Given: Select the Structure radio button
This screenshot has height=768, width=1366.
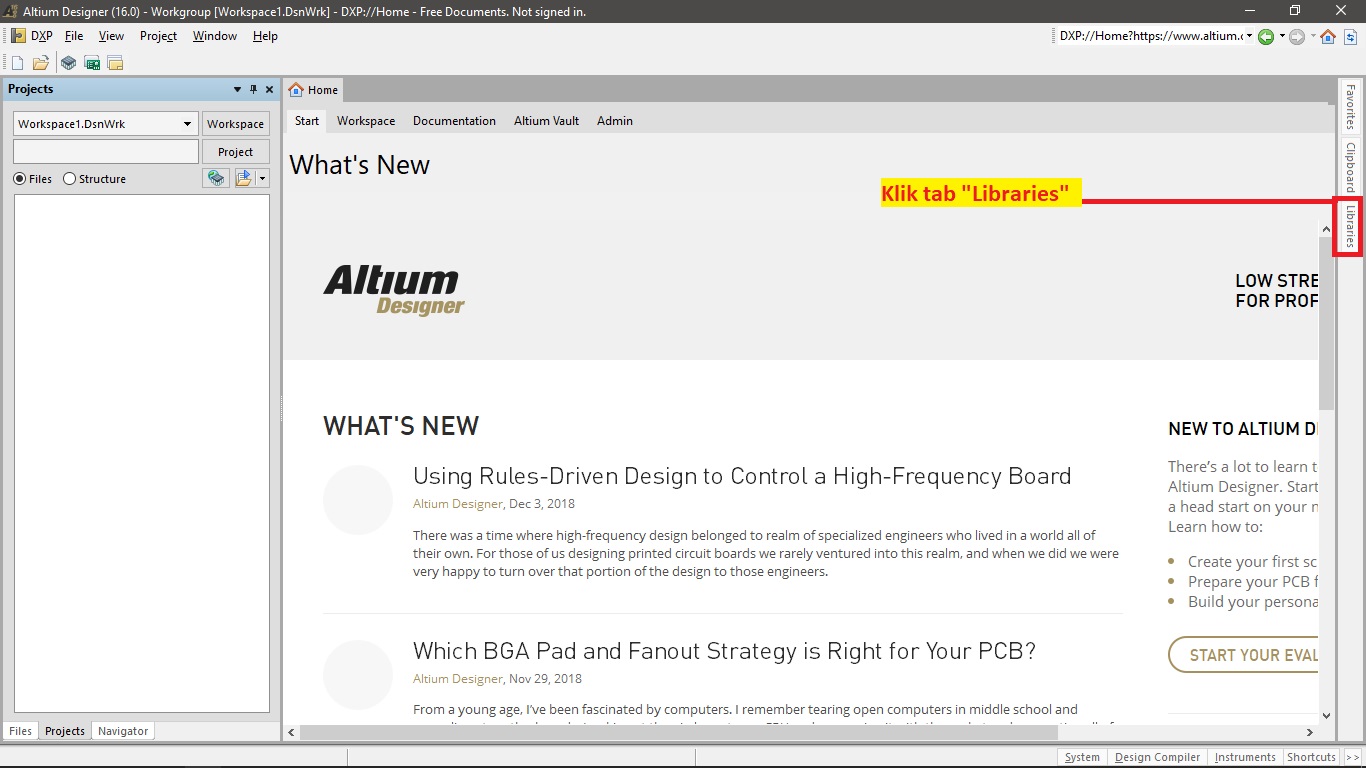Looking at the screenshot, I should pyautogui.click(x=69, y=179).
